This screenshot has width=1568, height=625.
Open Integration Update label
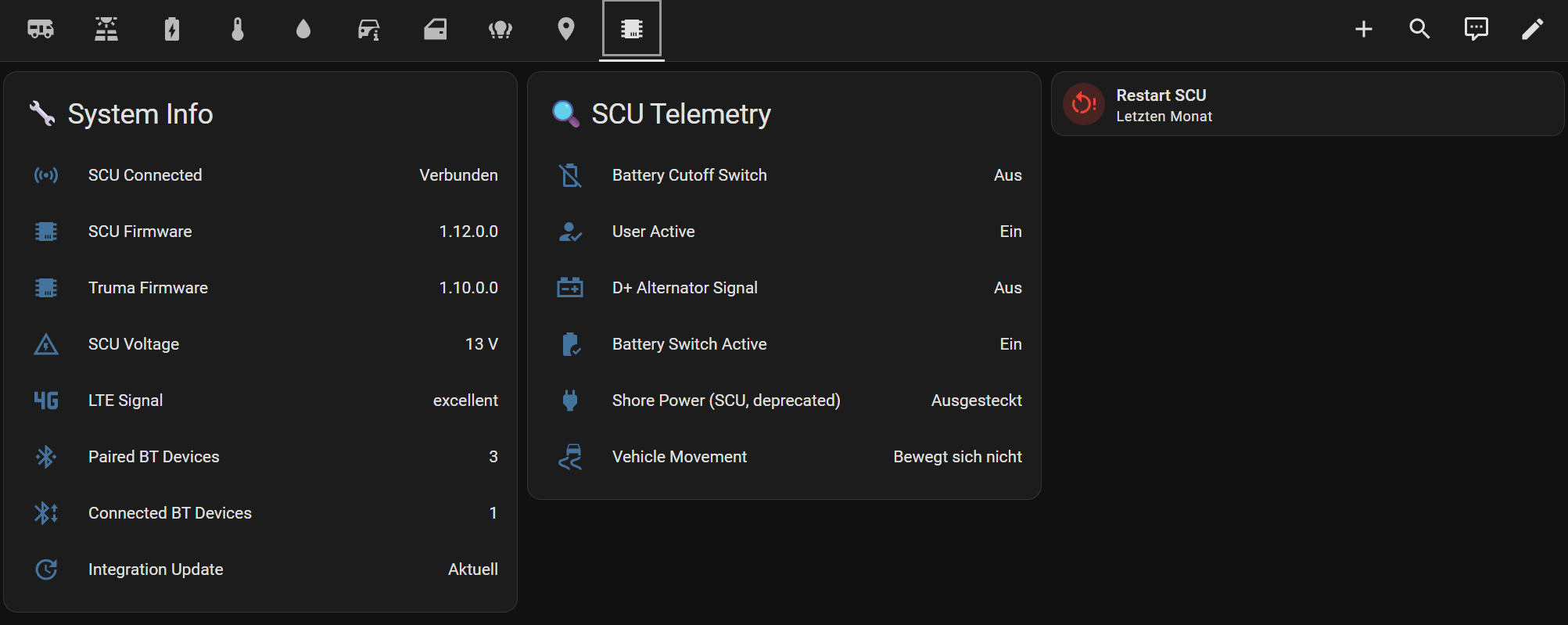click(156, 569)
